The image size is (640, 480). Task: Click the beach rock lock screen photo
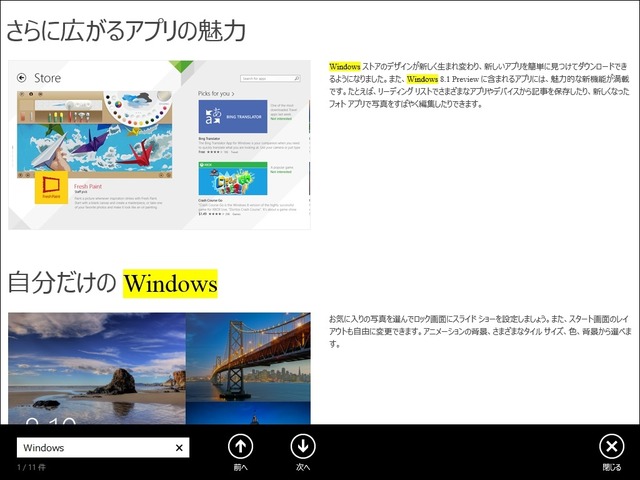[97, 368]
